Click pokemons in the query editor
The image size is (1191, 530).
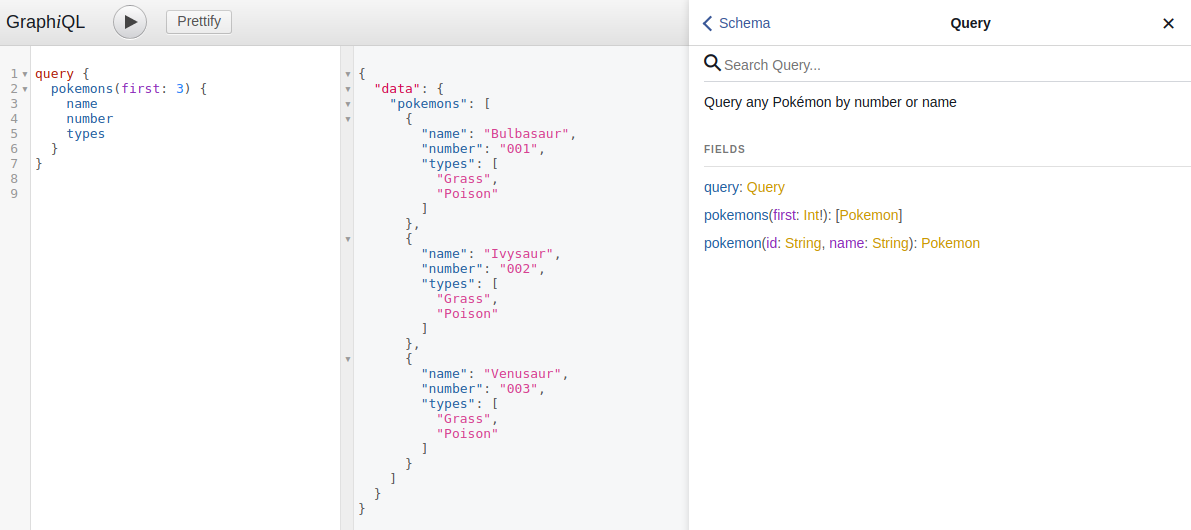pos(82,89)
